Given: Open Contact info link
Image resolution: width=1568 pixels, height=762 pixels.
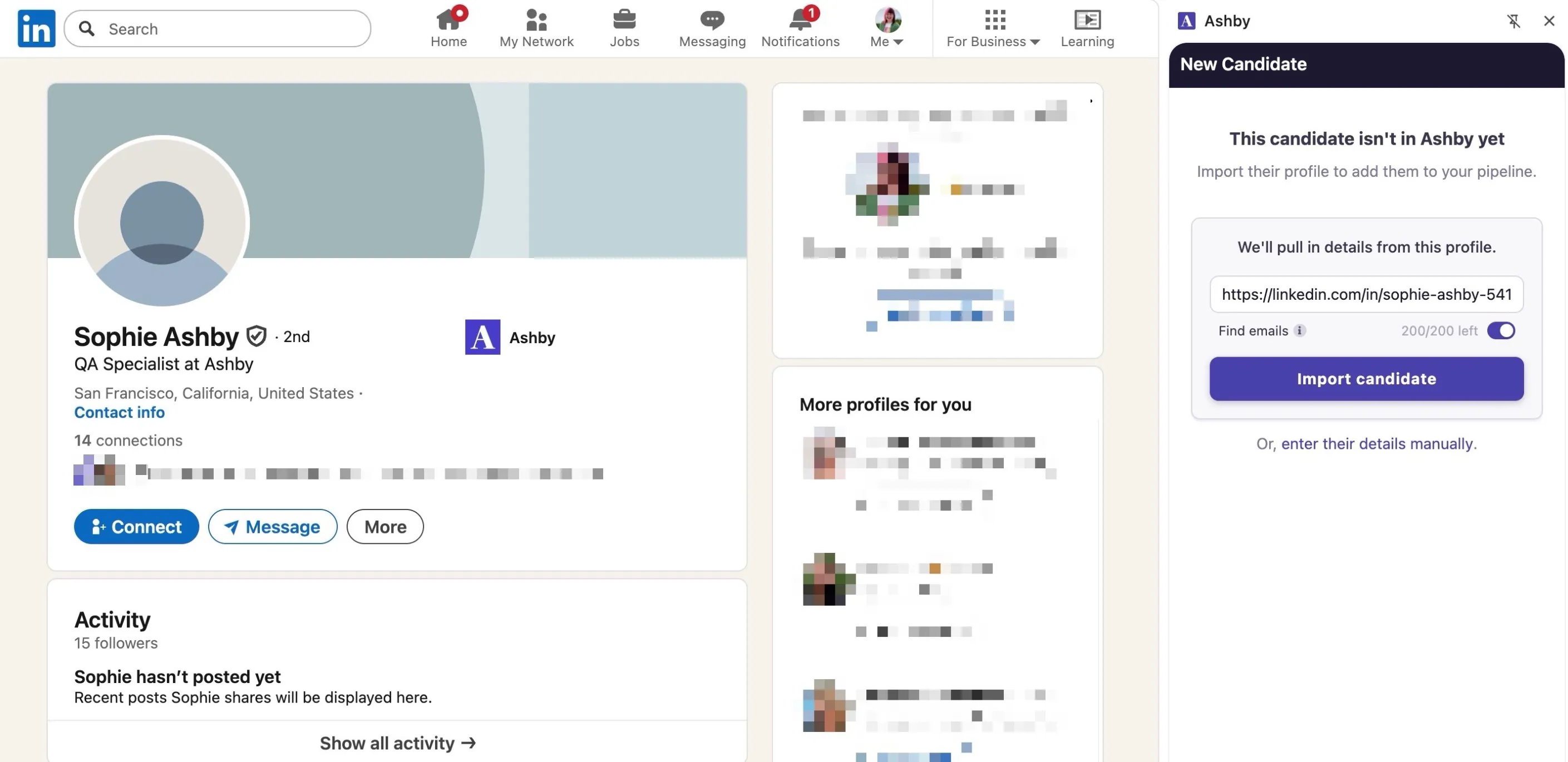Looking at the screenshot, I should coord(119,413).
